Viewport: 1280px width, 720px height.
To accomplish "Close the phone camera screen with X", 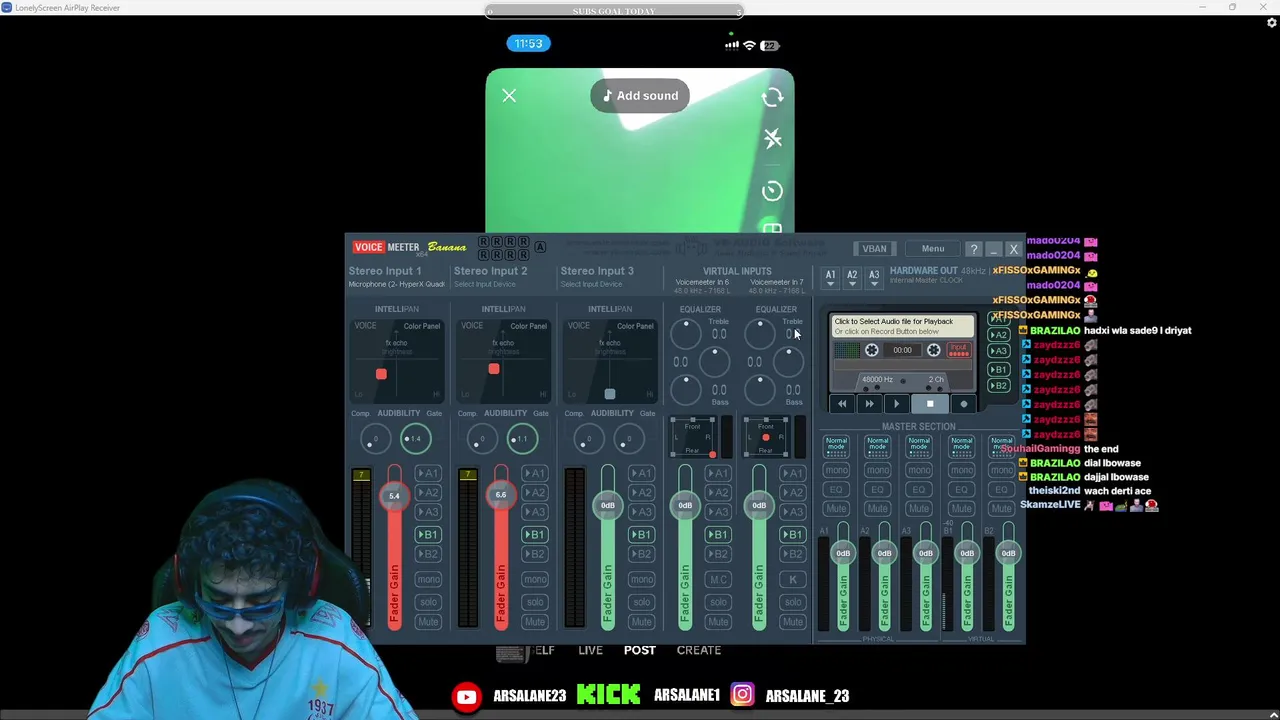I will click(509, 96).
